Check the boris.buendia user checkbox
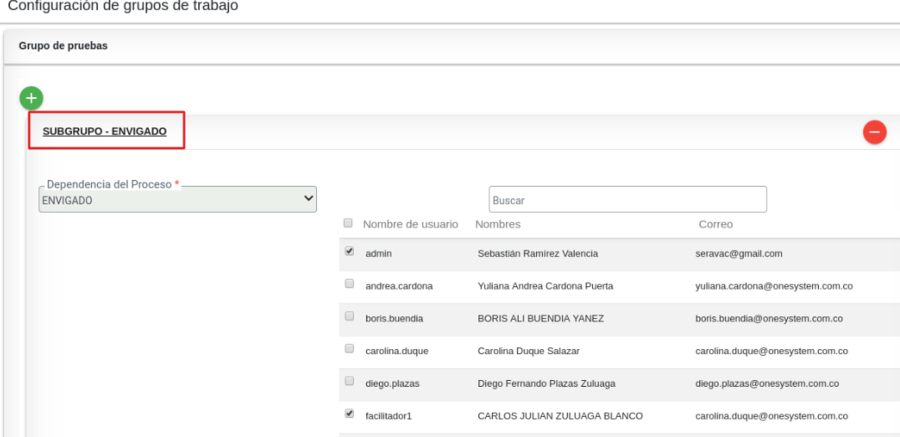Screen dimensions: 900x437 coord(349,316)
